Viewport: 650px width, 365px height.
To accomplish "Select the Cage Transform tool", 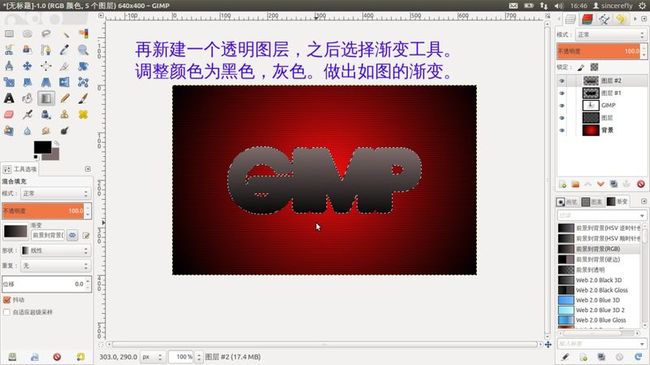I will coord(83,82).
